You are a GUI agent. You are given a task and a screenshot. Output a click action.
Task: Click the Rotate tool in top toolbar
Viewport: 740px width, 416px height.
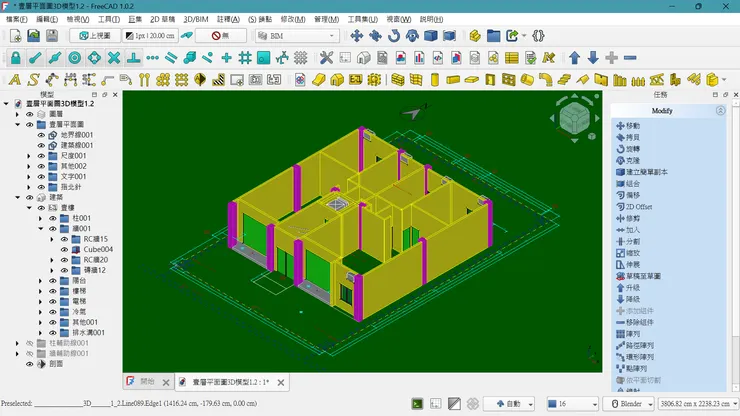click(394, 36)
